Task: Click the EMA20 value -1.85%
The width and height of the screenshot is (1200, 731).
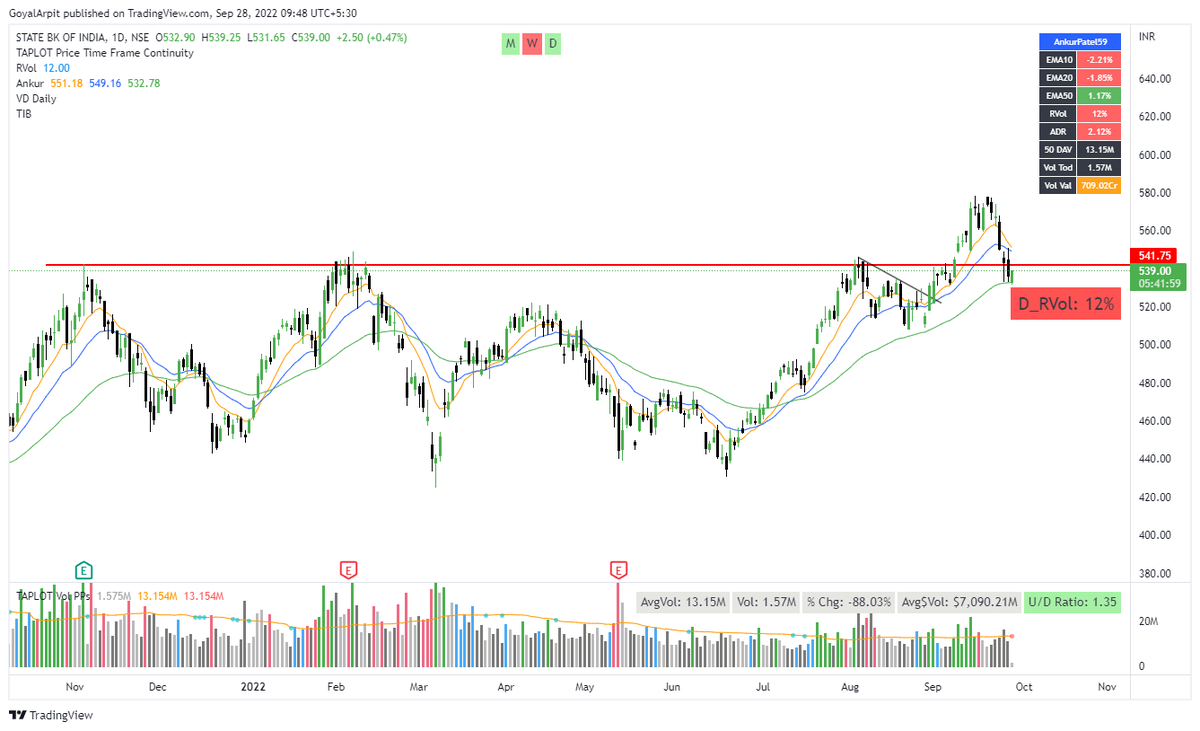Action: pyautogui.click(x=1100, y=78)
